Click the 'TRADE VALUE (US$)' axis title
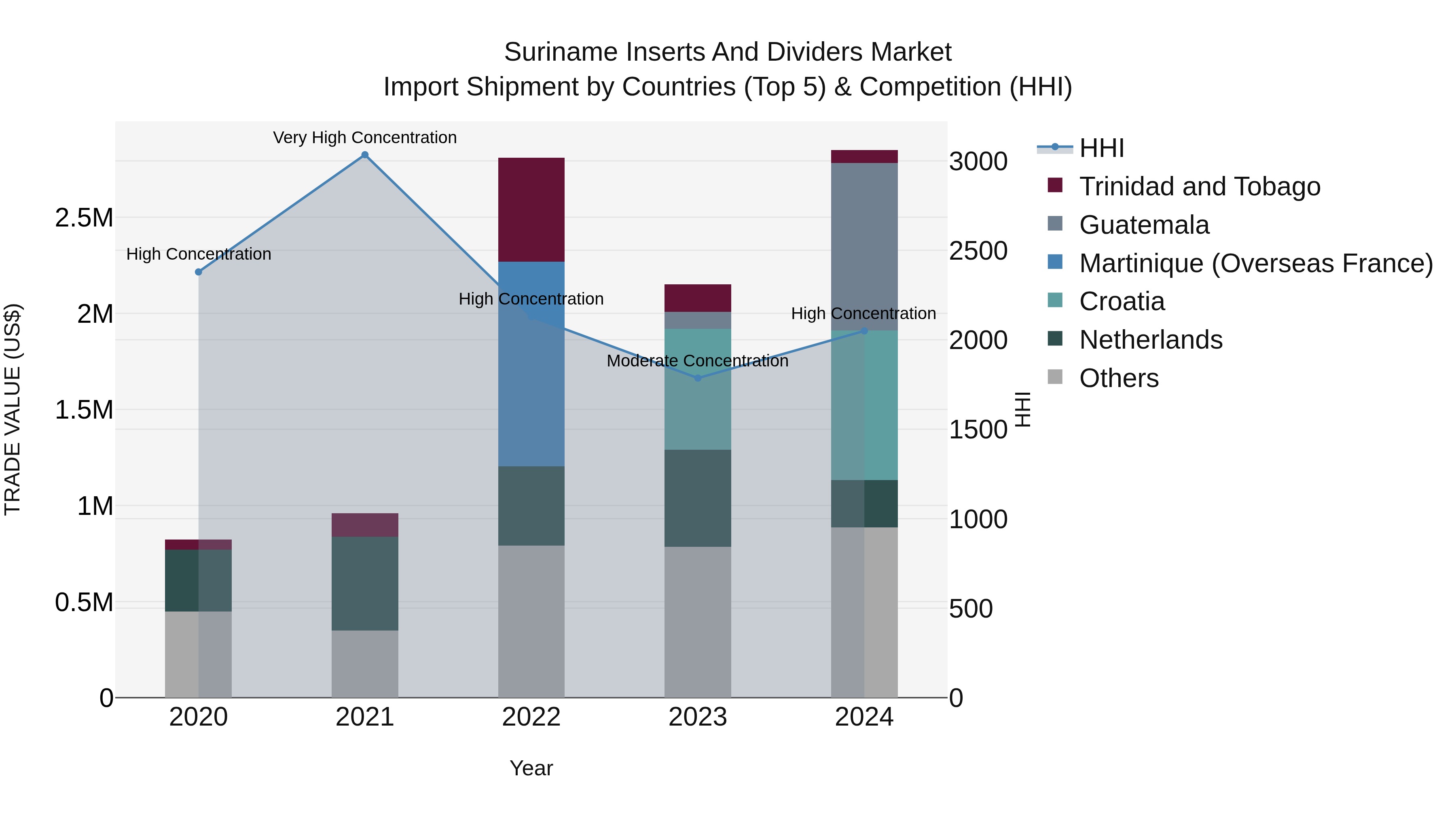 pyautogui.click(x=13, y=409)
